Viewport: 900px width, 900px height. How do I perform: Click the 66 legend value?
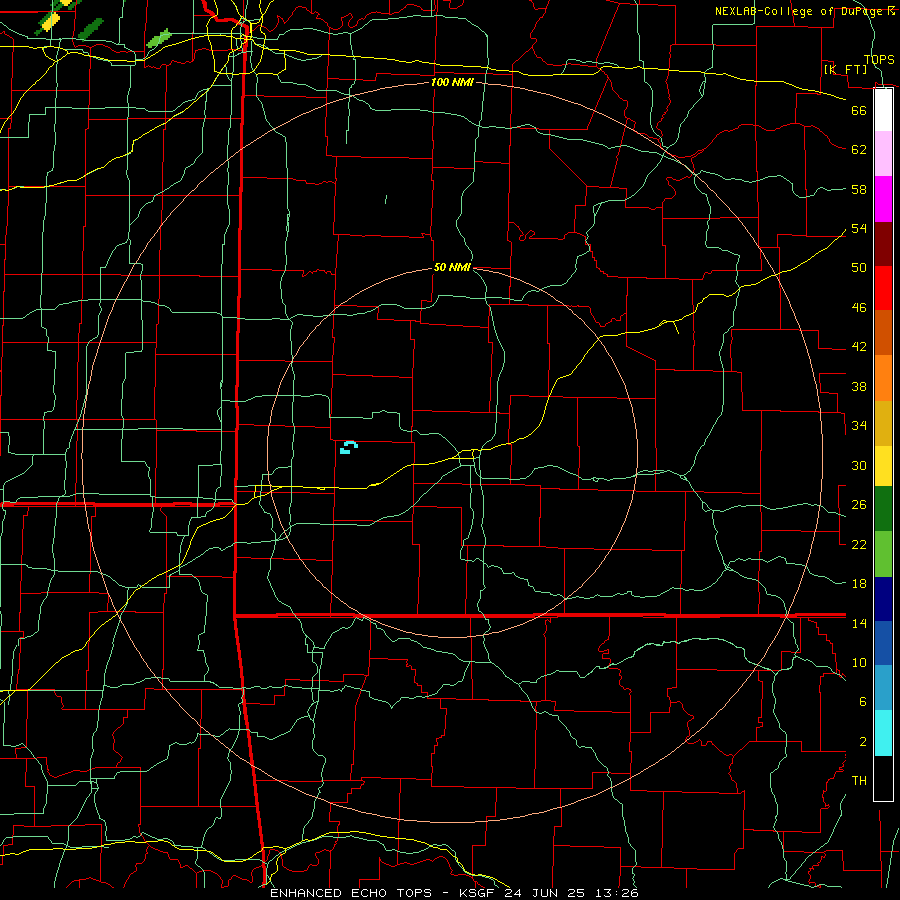click(x=859, y=110)
